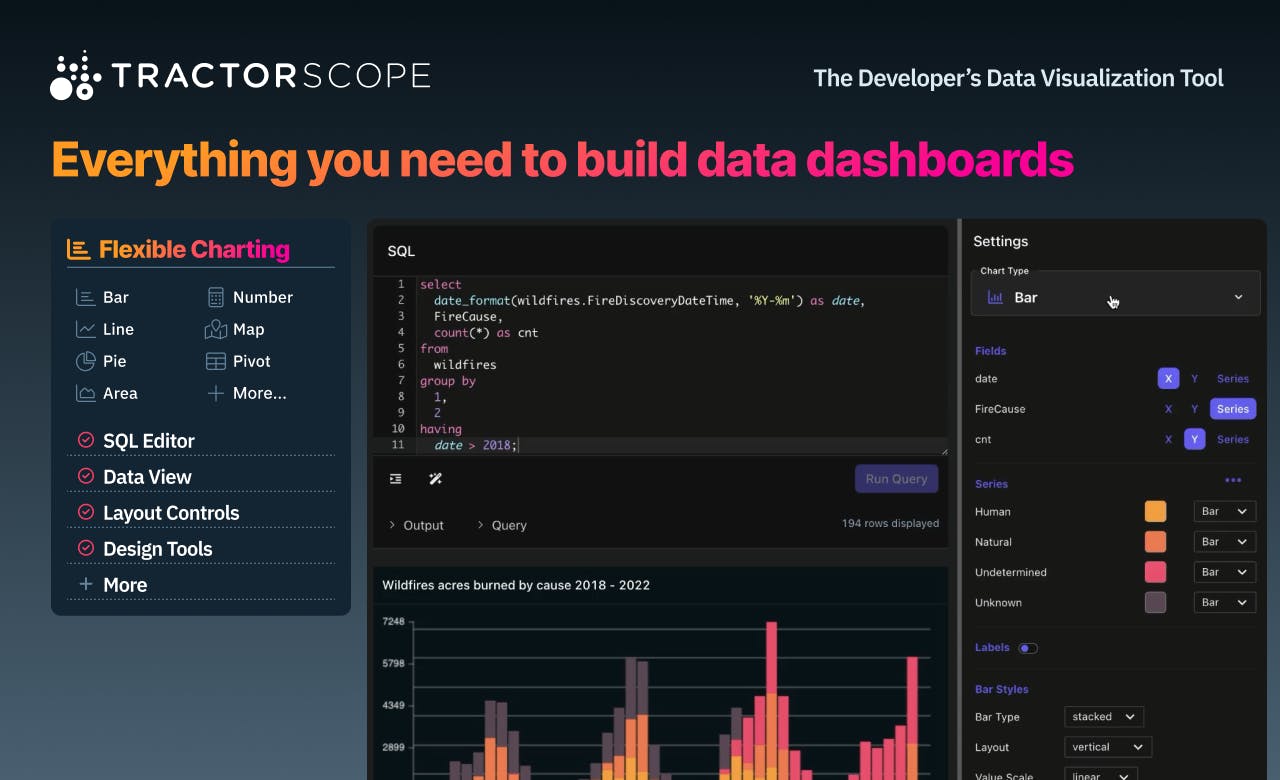Click the magic wand icon below SQL editor
The width and height of the screenshot is (1280, 780).
point(435,479)
